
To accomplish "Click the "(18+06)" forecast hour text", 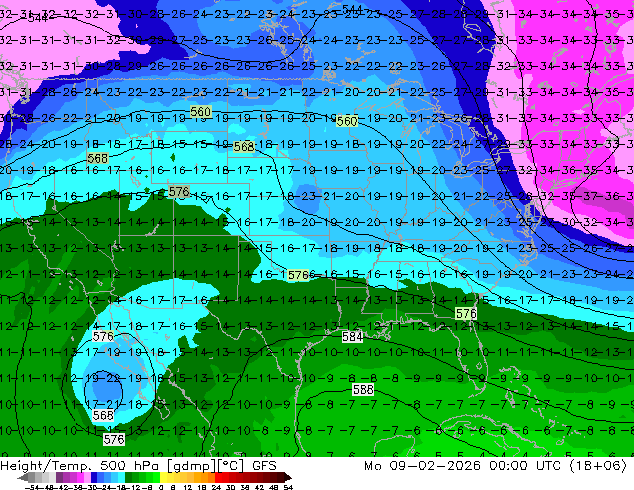I will 598,466.
